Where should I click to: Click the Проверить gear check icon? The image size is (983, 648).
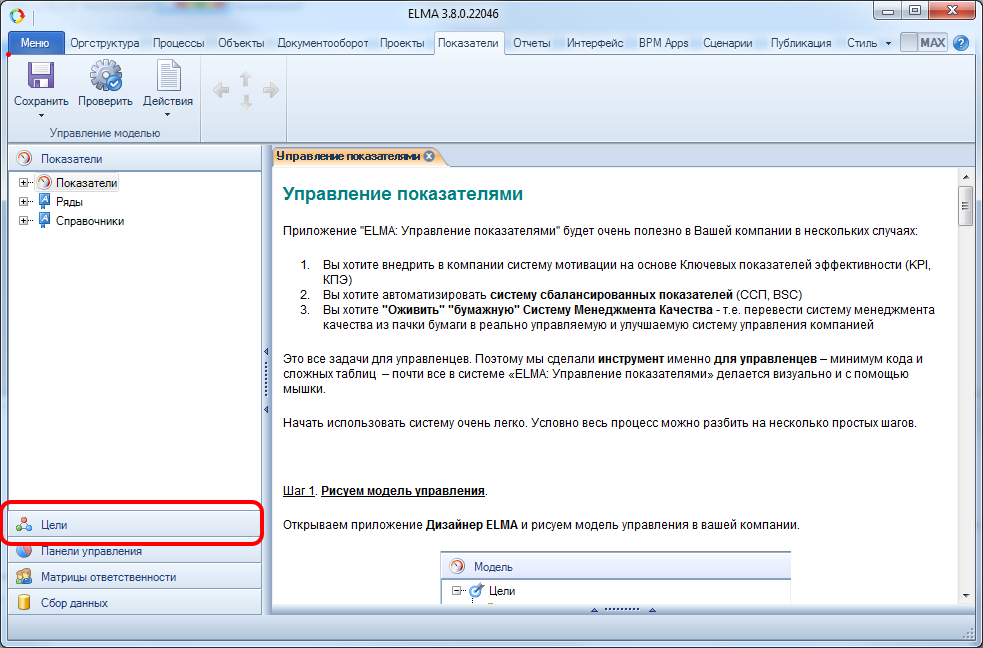(105, 76)
